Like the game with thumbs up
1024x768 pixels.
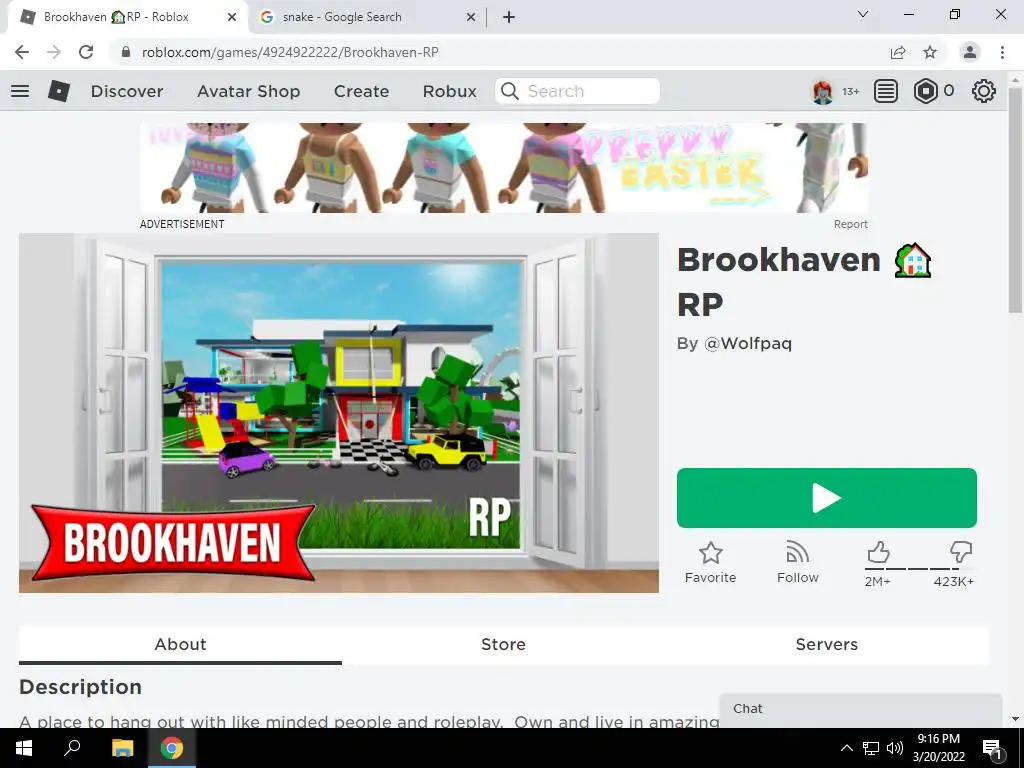tap(878, 553)
